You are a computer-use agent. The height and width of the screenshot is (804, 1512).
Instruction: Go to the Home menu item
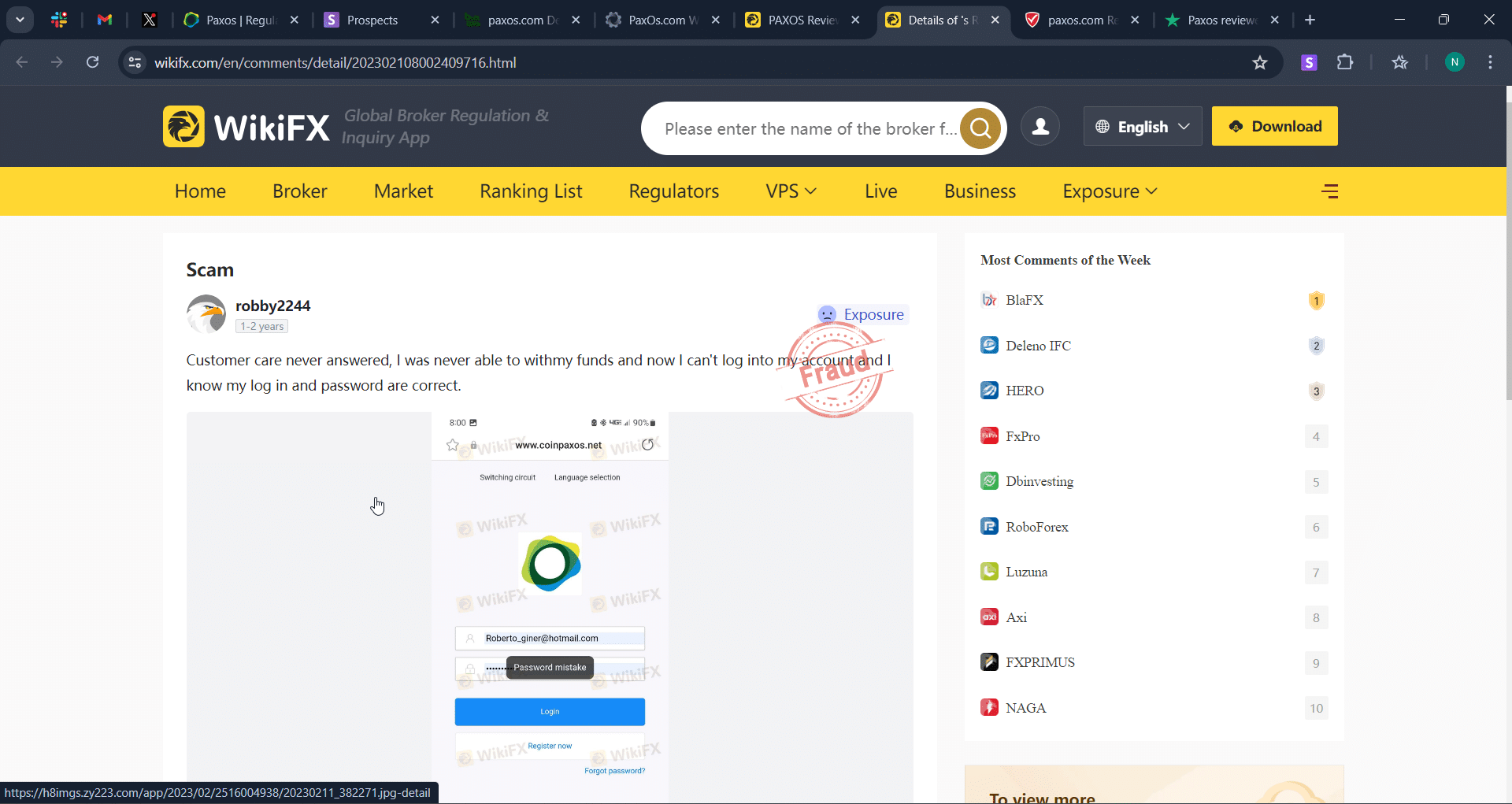(200, 191)
